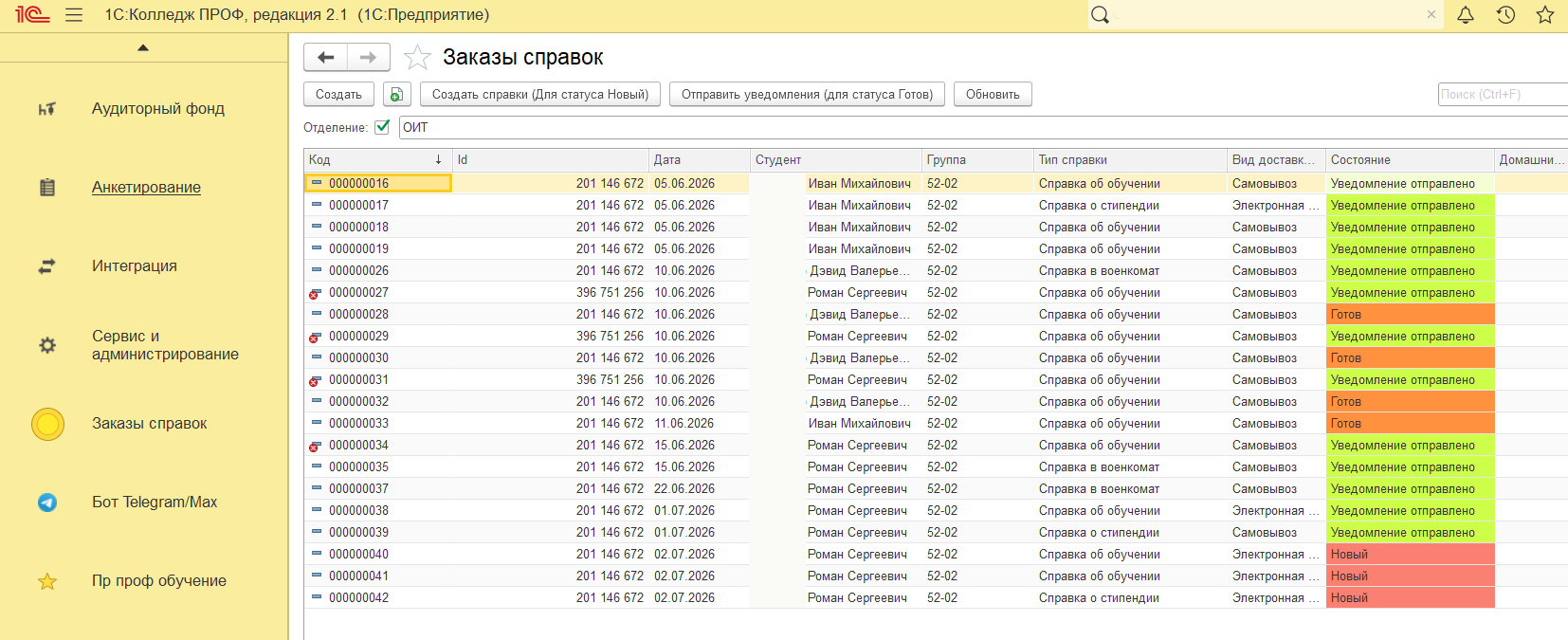Select red Новый status cell of order 000000040

coord(1410,555)
